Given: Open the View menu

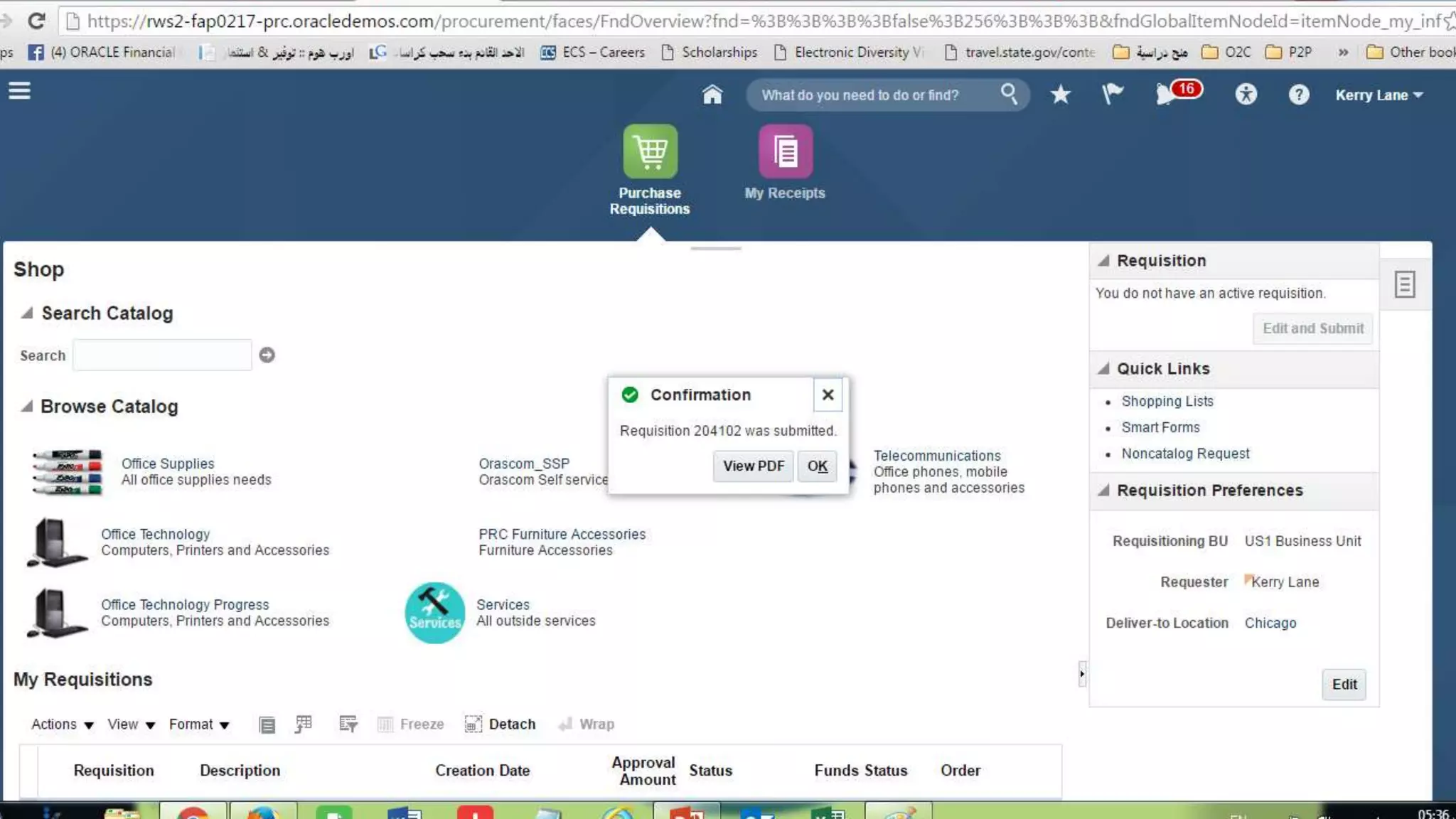Looking at the screenshot, I should 131,724.
